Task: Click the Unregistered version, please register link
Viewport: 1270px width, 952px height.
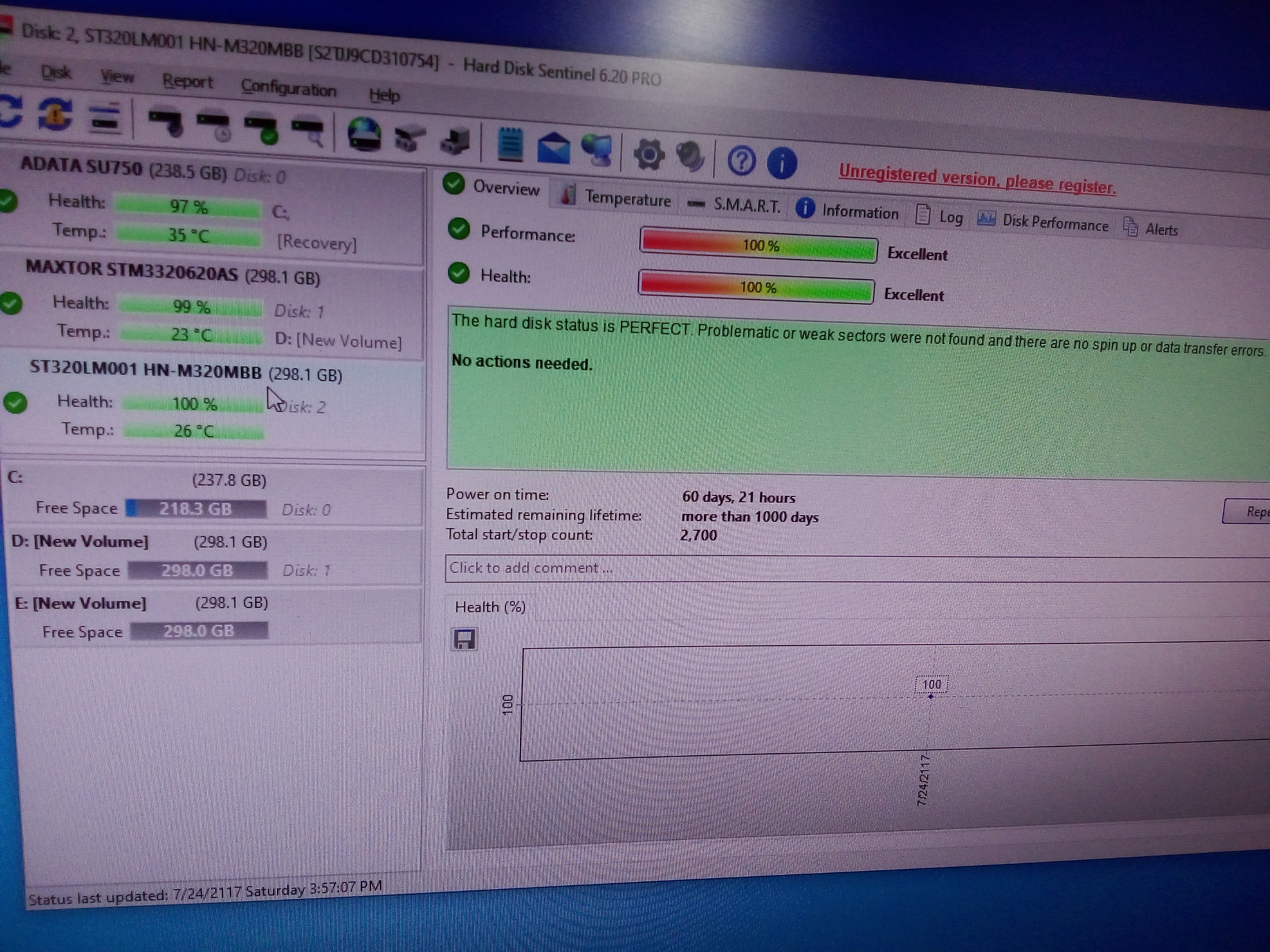Action: pos(977,179)
